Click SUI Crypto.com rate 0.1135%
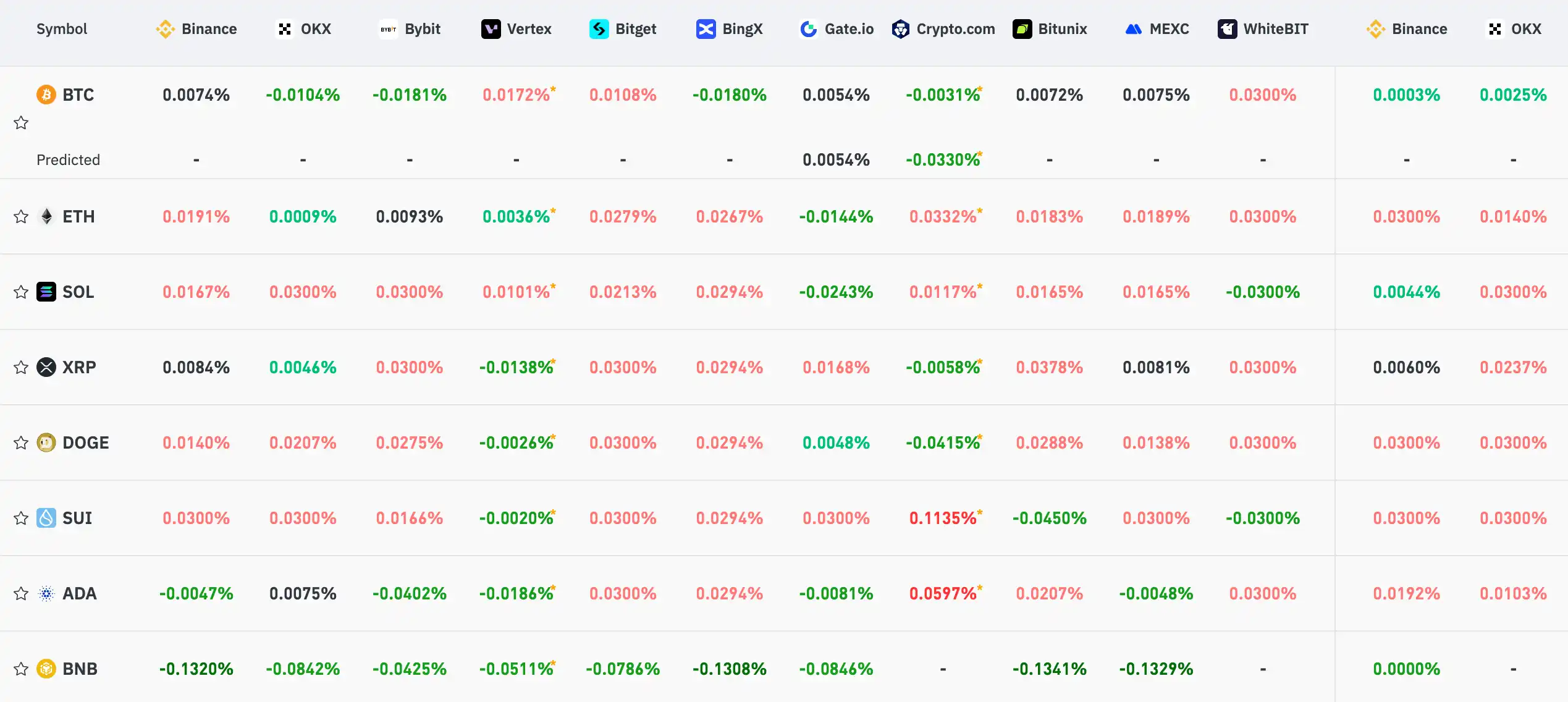This screenshot has height=702, width=1568. (x=943, y=518)
